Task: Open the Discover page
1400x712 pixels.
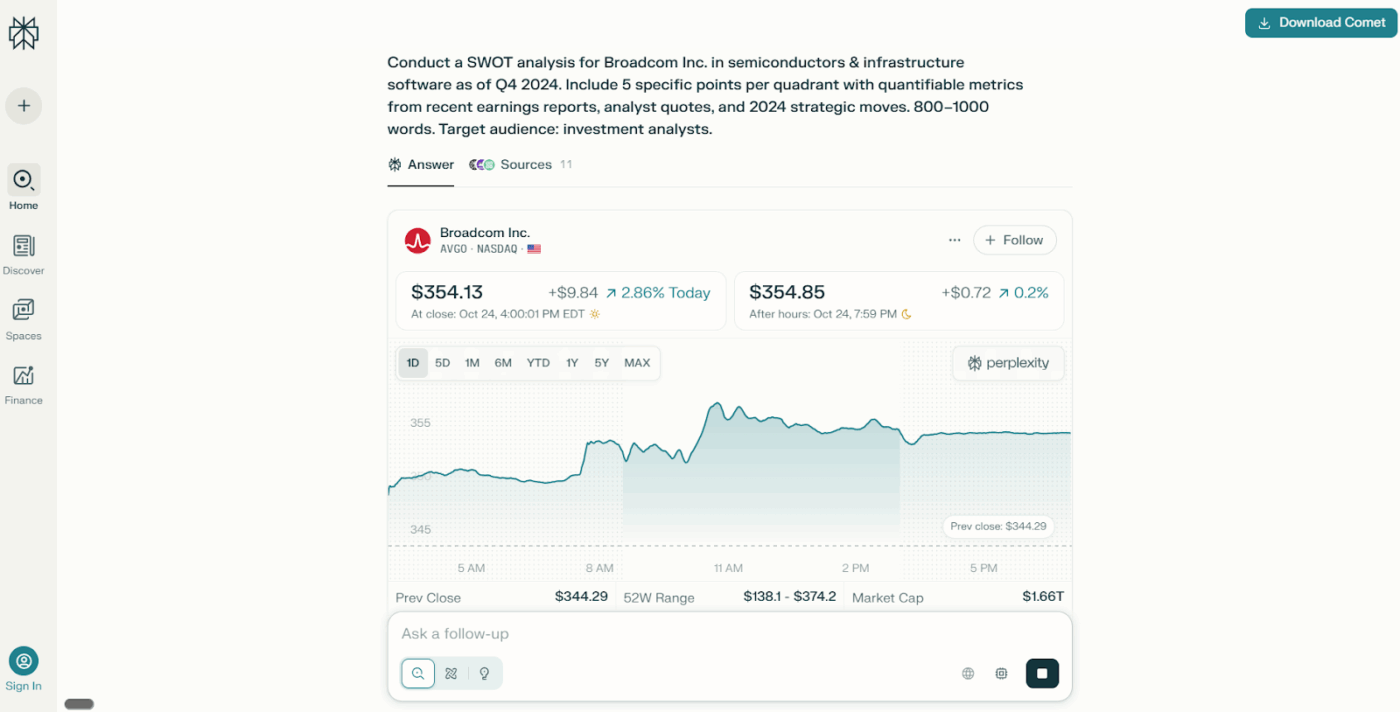Action: click(24, 254)
